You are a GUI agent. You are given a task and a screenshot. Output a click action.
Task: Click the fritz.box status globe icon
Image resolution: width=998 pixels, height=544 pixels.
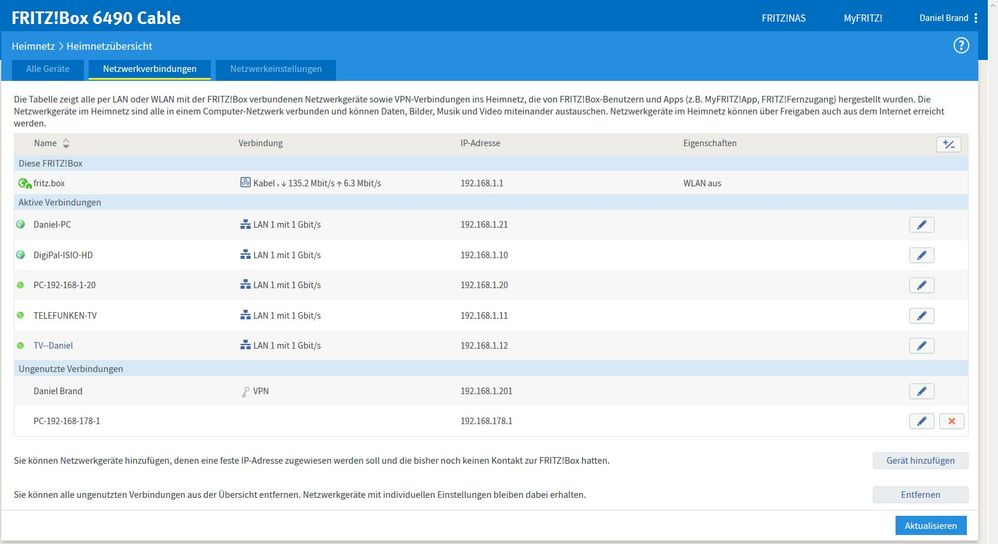pos(25,183)
